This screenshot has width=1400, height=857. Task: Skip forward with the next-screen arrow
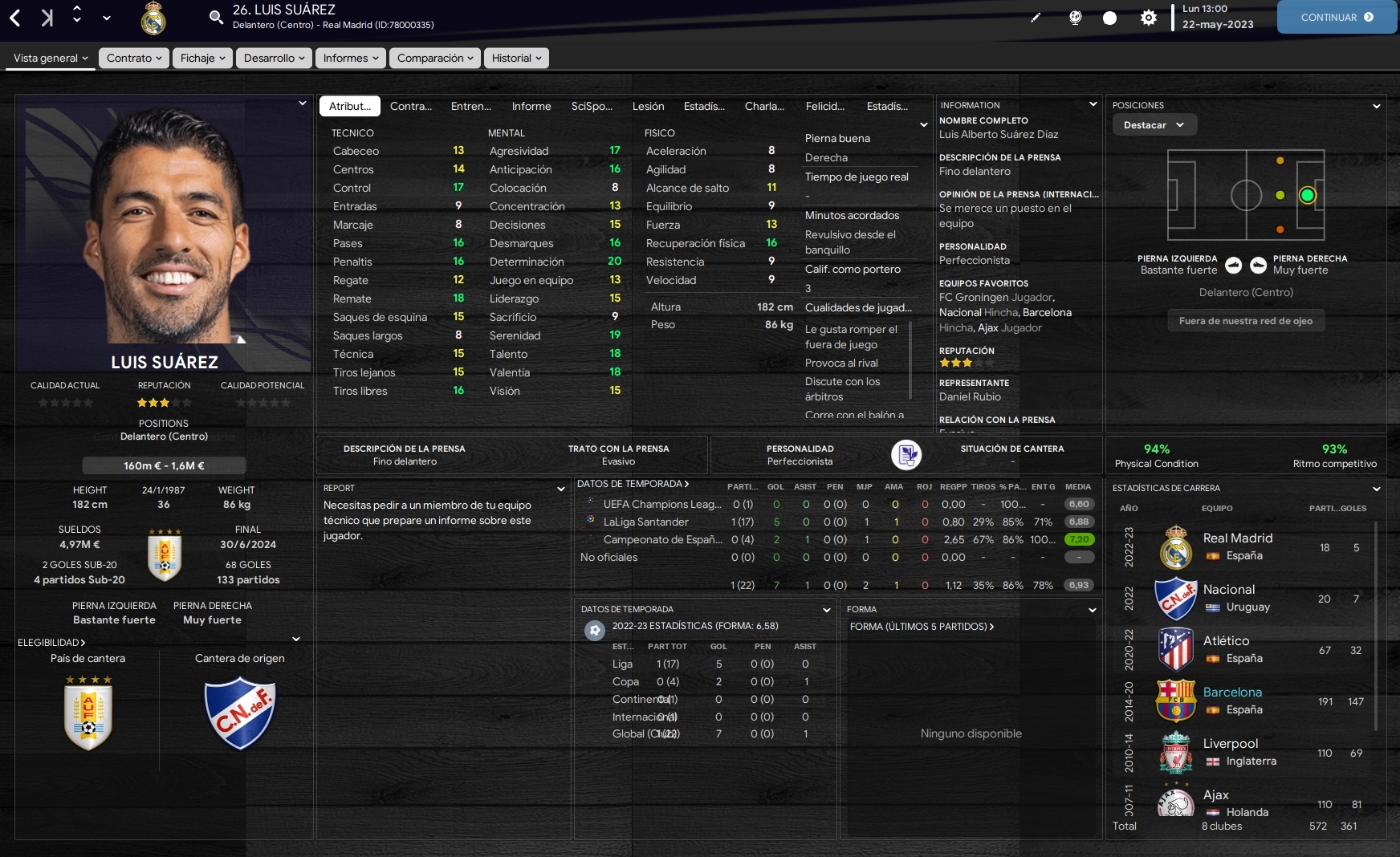47,17
